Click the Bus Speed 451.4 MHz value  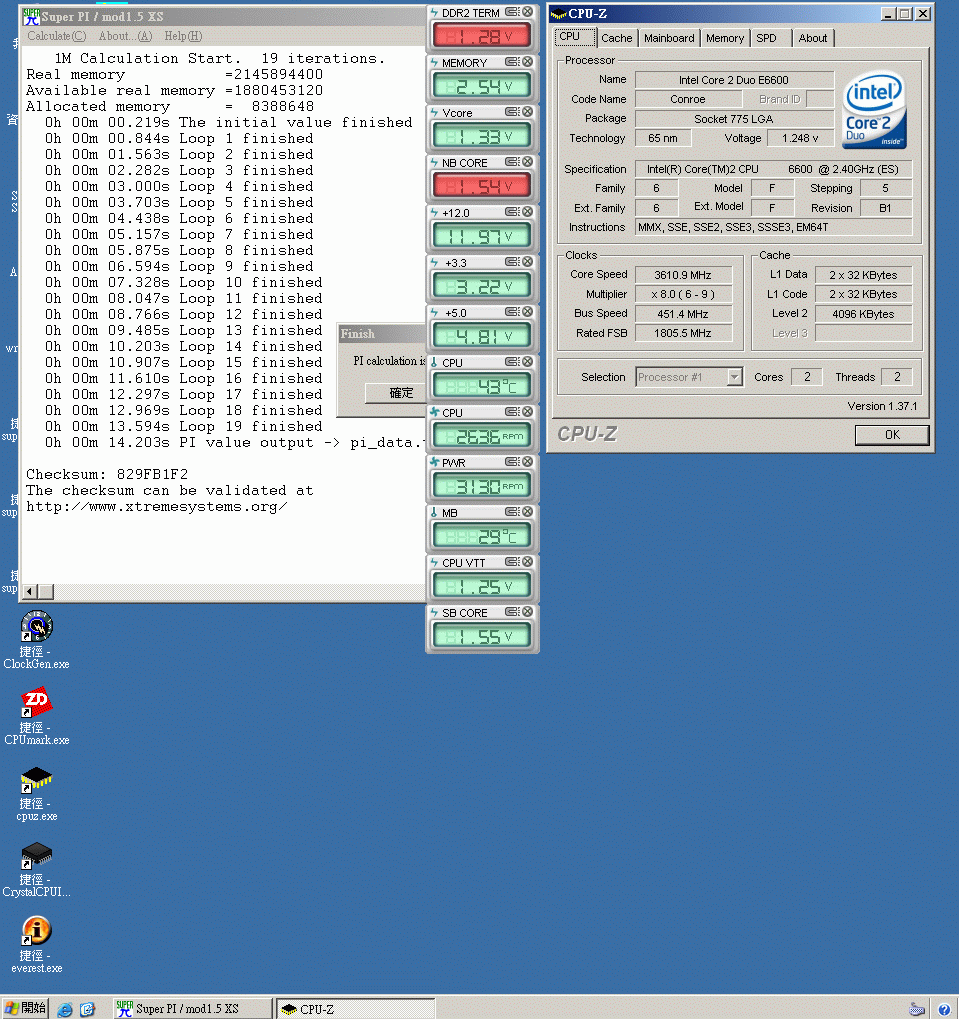(x=683, y=314)
